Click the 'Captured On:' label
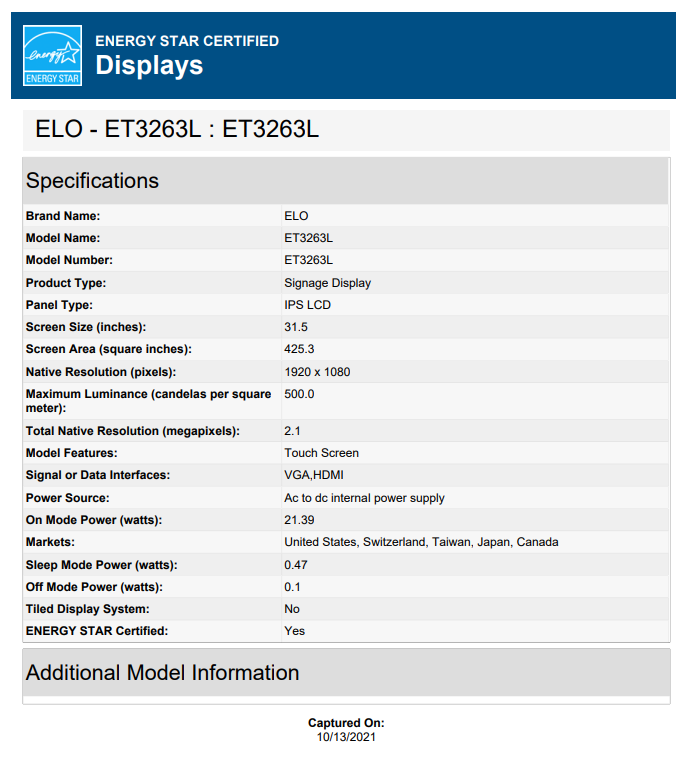 point(346,723)
